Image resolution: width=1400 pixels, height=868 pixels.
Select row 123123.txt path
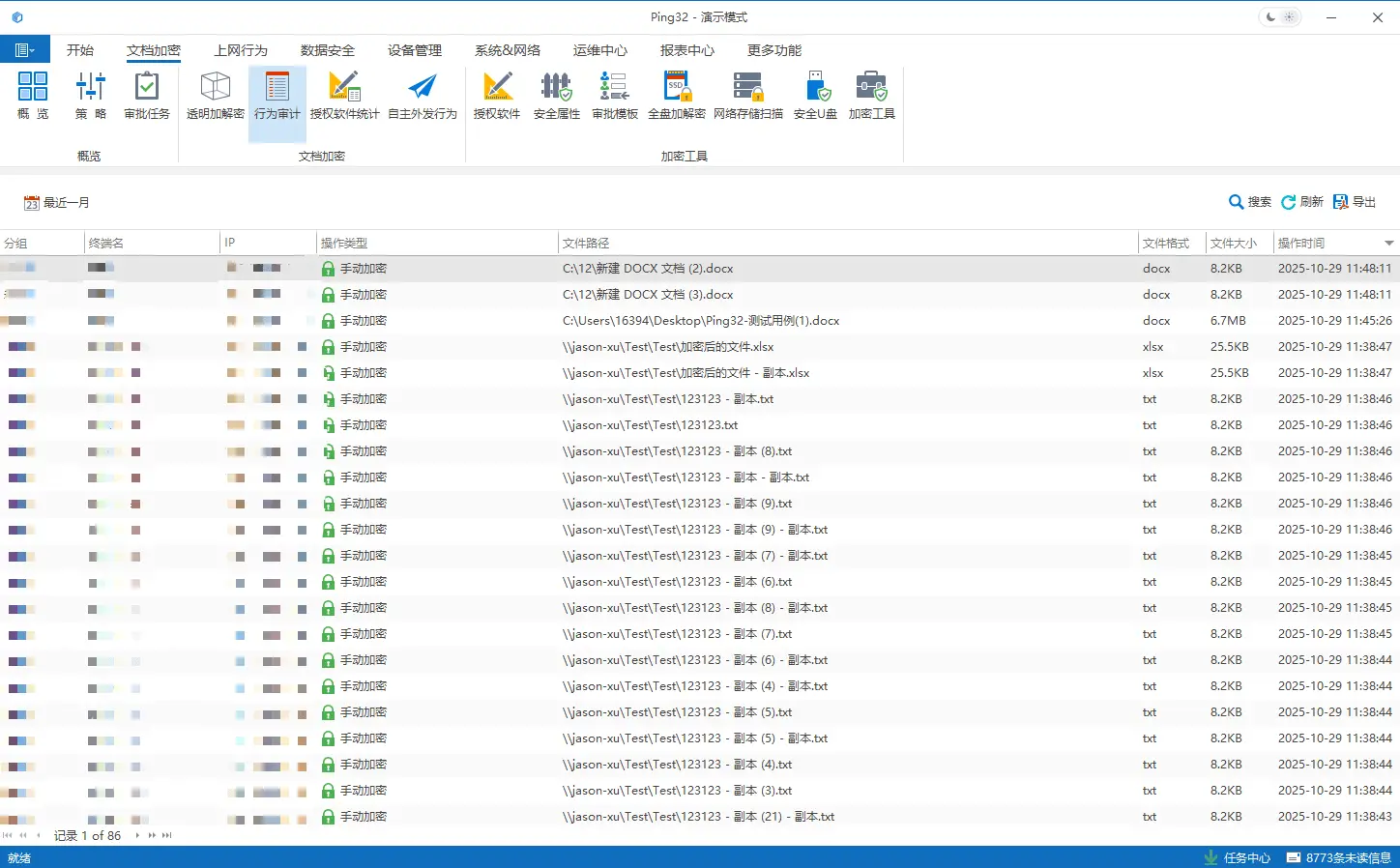coord(700,425)
